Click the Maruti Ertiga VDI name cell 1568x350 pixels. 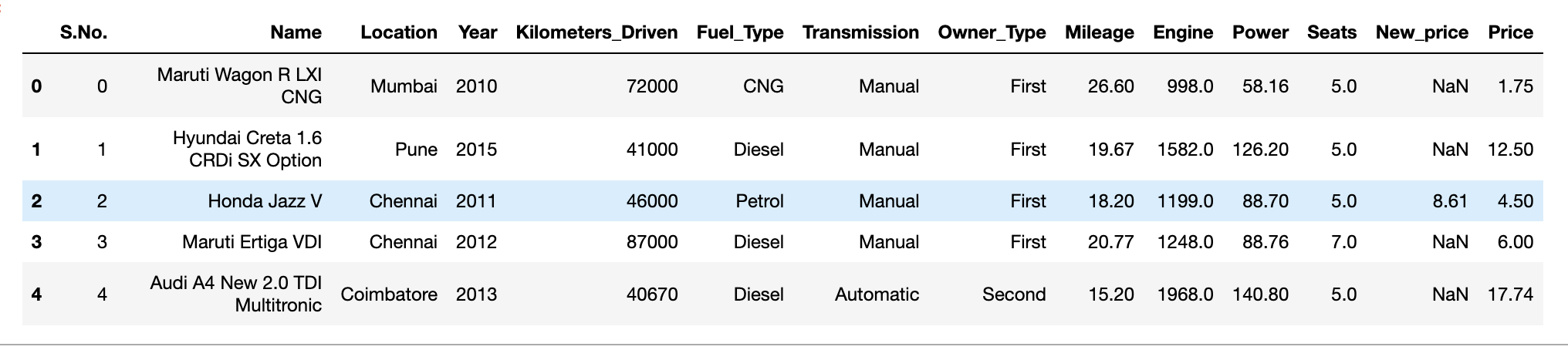coord(252,242)
